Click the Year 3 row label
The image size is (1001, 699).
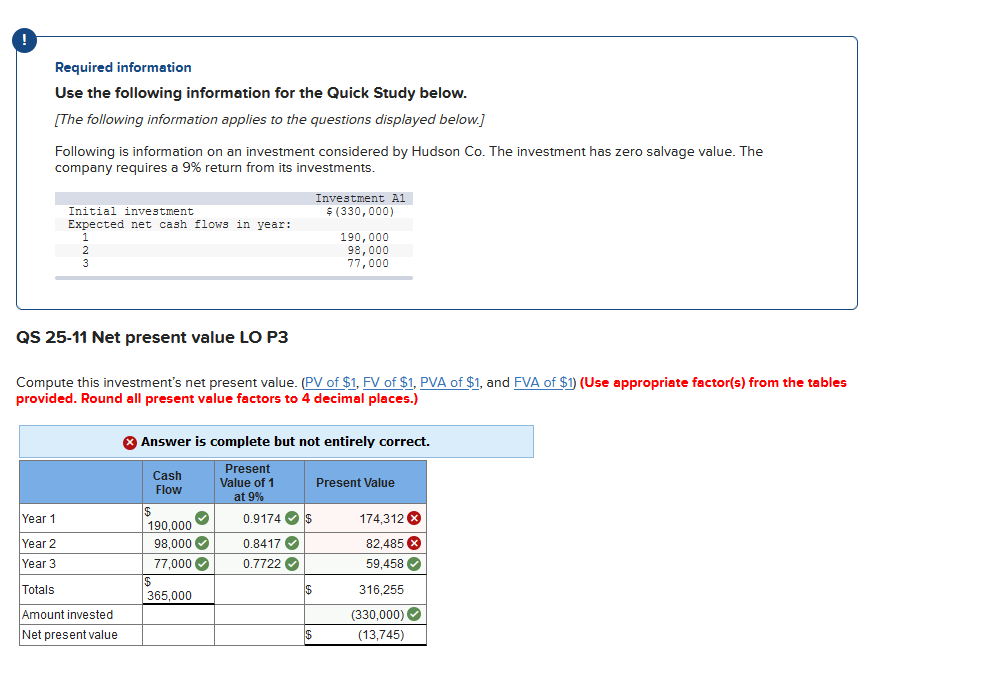(38, 564)
